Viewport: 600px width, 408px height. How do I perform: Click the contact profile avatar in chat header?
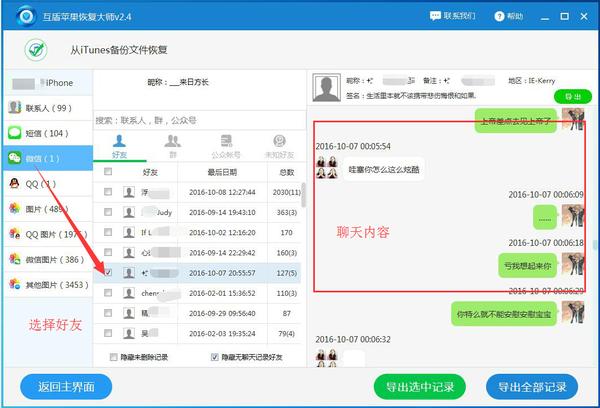(326, 88)
